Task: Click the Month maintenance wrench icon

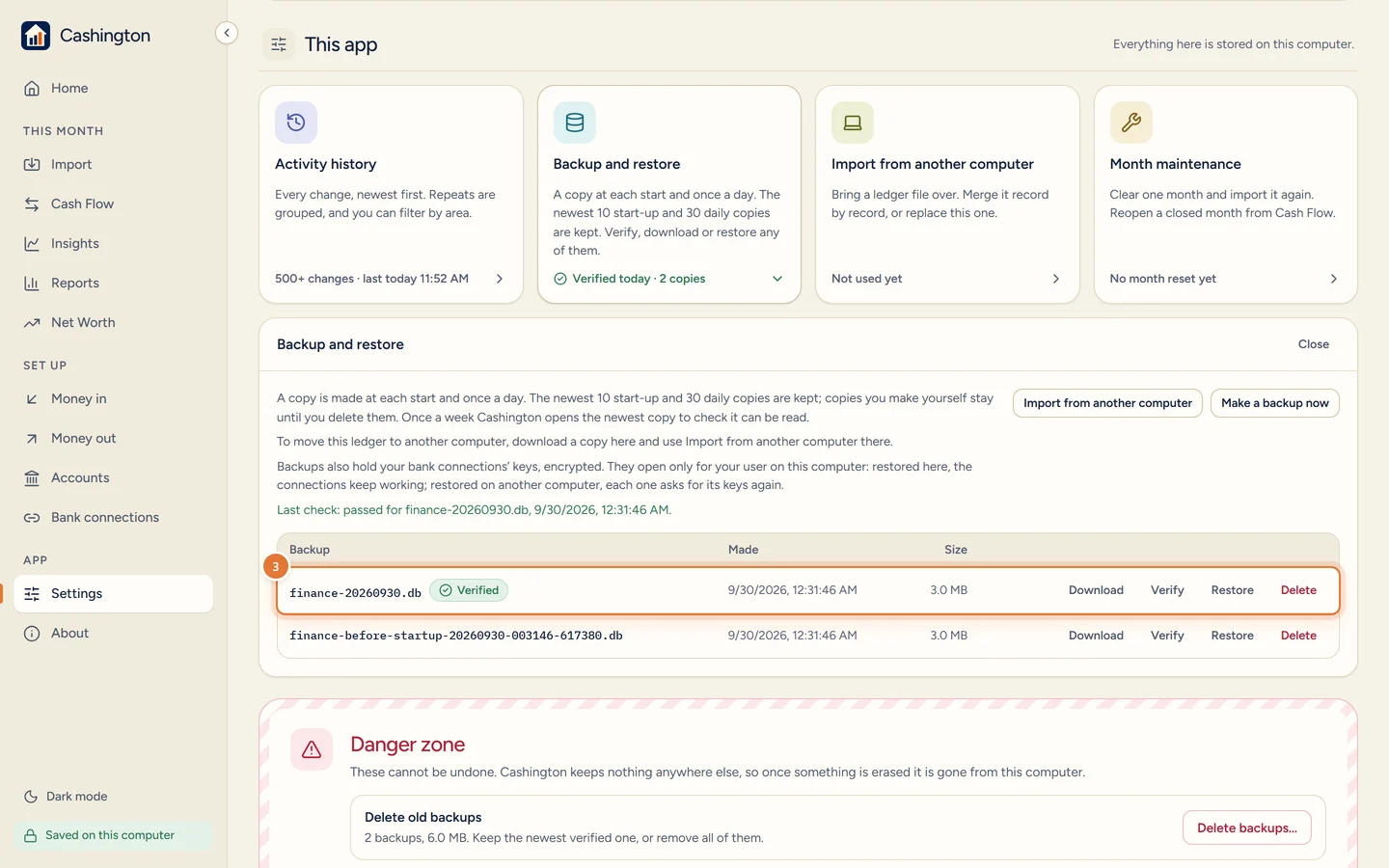Action: click(x=1131, y=122)
